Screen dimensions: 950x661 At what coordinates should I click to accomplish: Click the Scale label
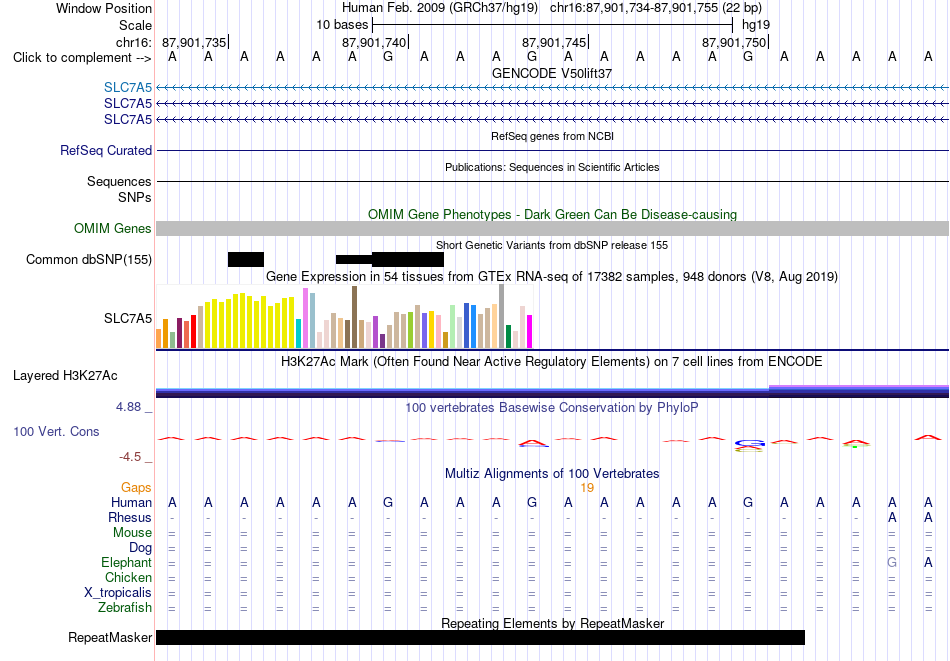(136, 25)
